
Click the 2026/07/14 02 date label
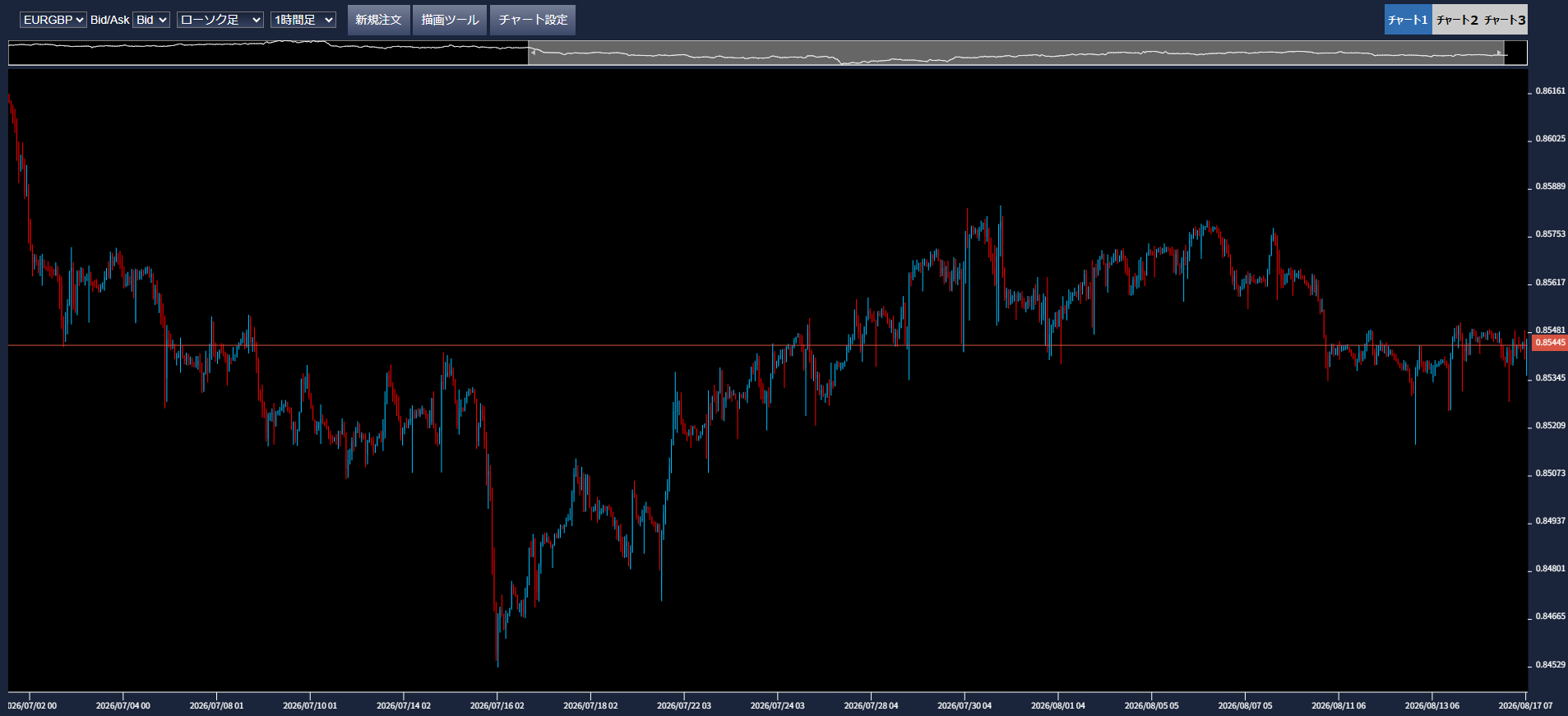tap(404, 706)
